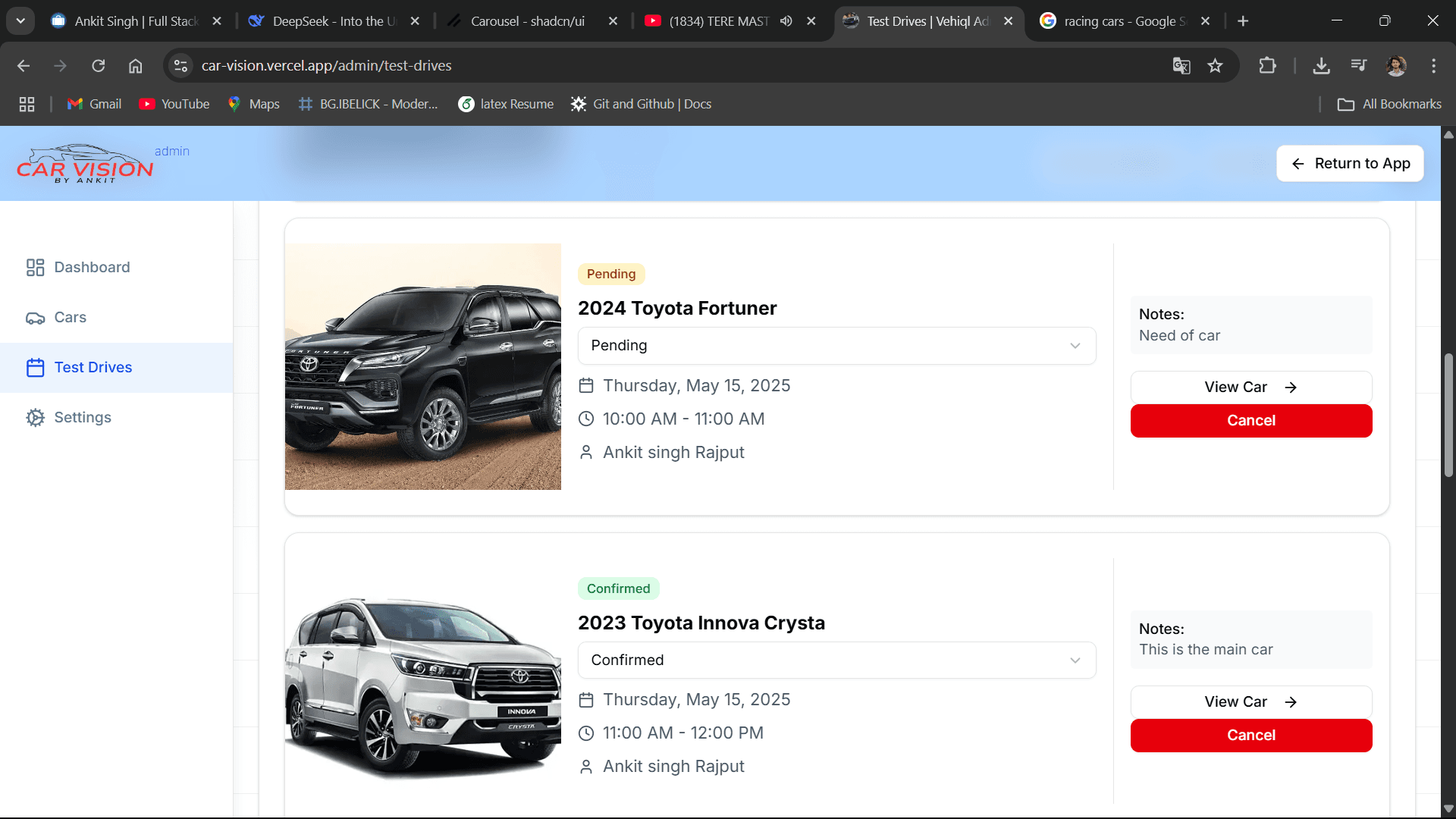
Task: Click the calendar icon beside Test Drives
Action: 35,368
